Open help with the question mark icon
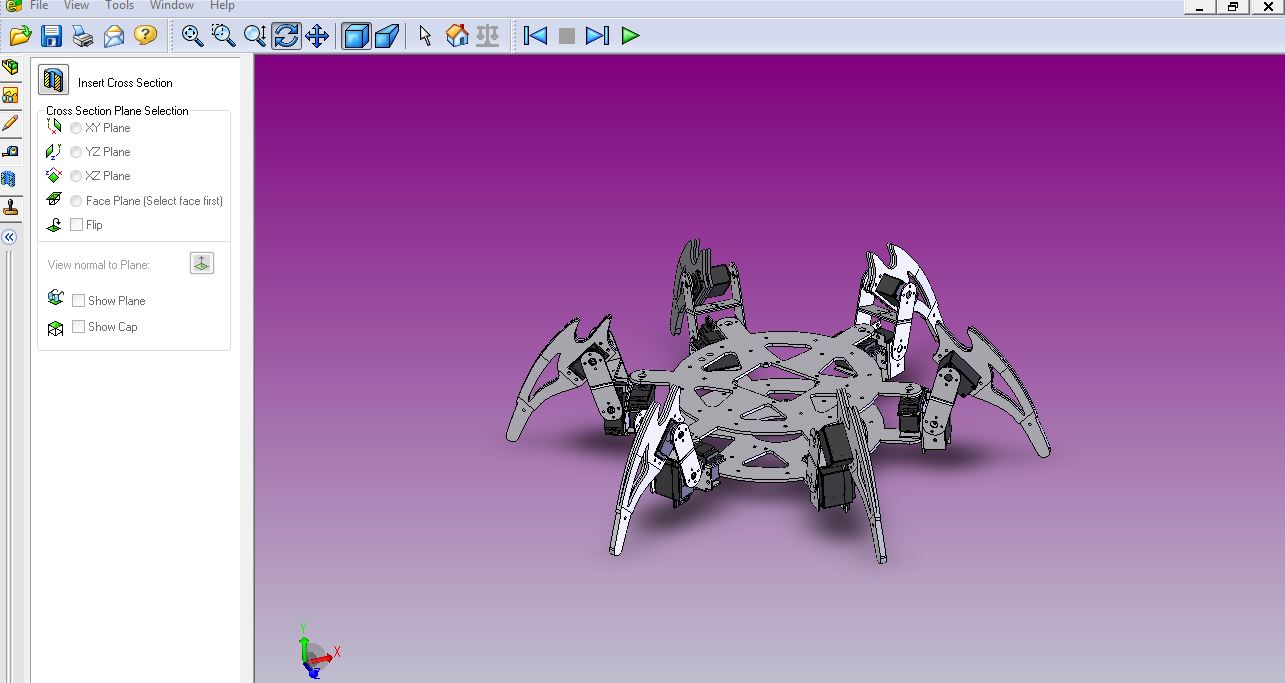 pos(145,36)
